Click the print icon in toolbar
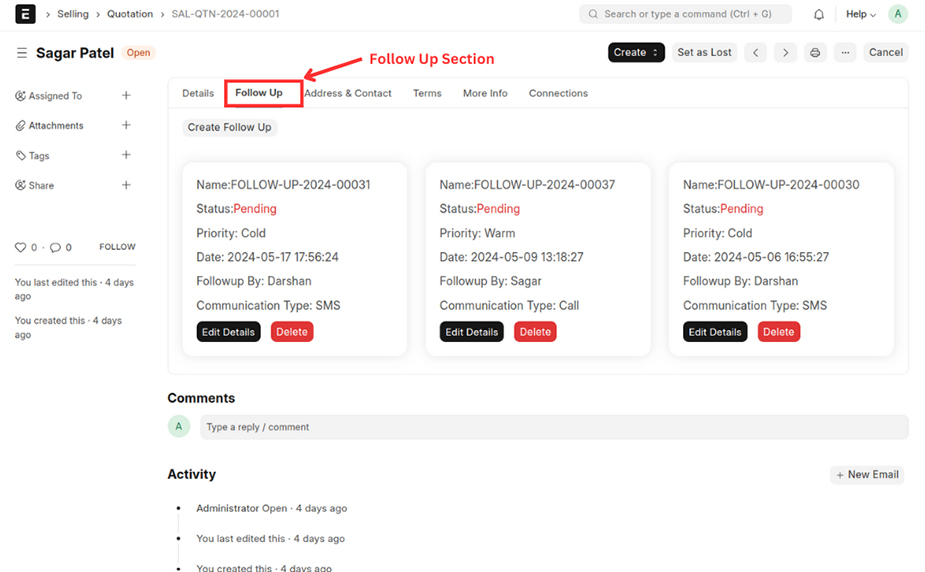Image resolution: width=925 pixels, height=572 pixels. [815, 52]
